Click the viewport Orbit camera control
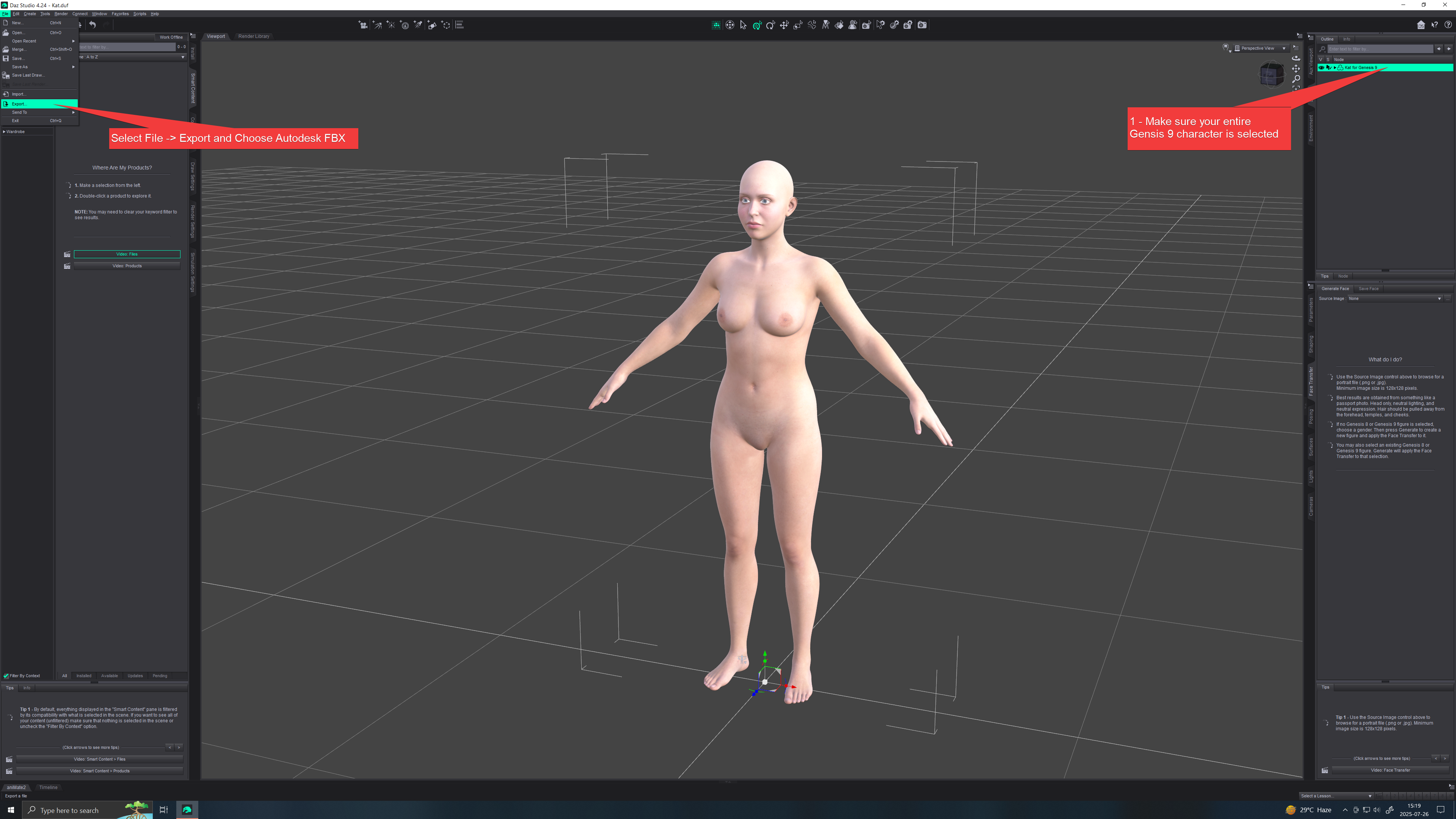 (1296, 58)
